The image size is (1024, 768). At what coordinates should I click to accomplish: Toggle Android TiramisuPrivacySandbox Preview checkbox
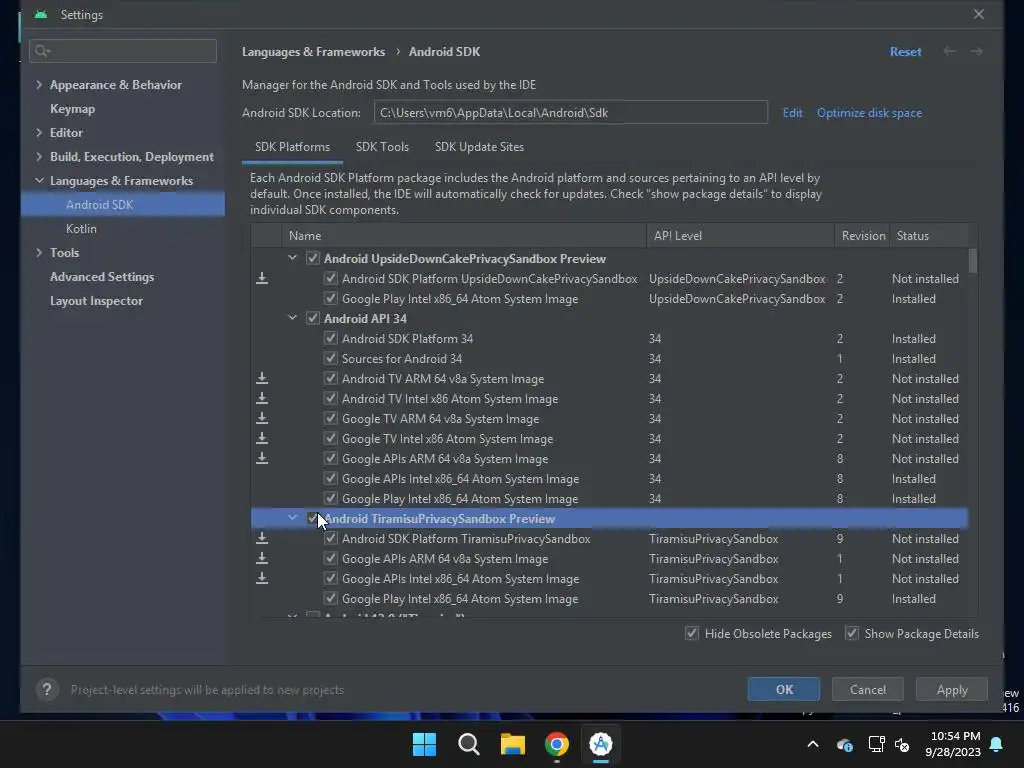313,519
